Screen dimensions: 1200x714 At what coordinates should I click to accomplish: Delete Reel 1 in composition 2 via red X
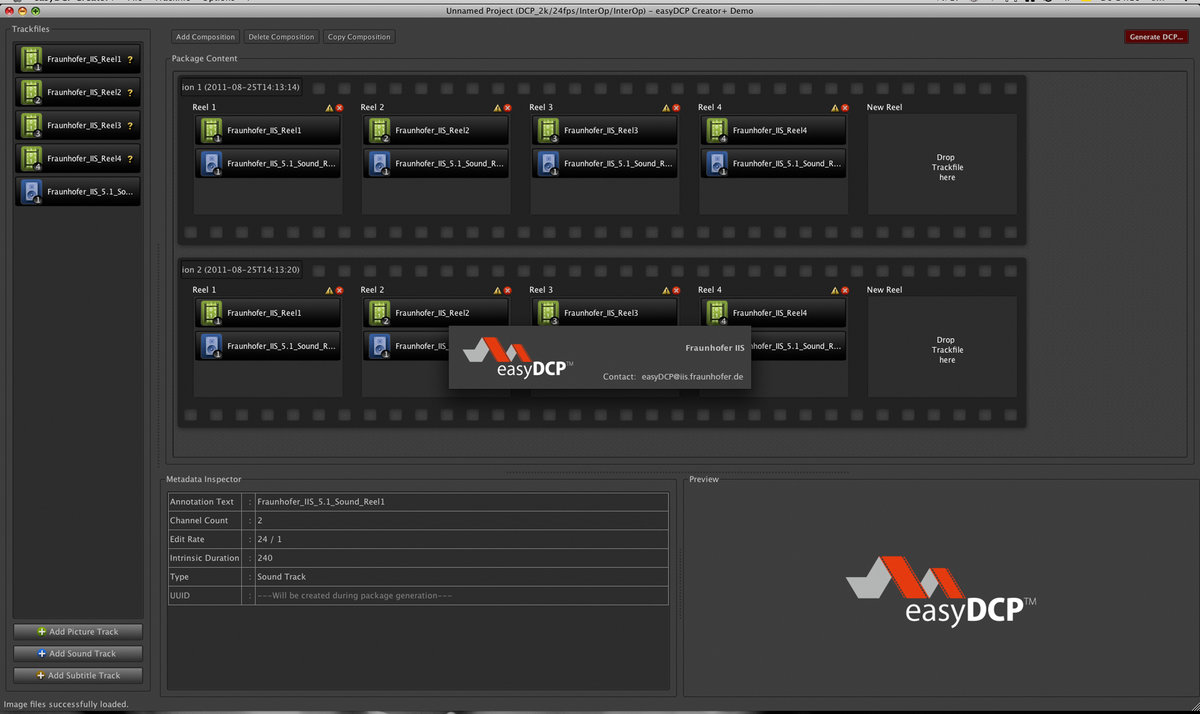339,290
